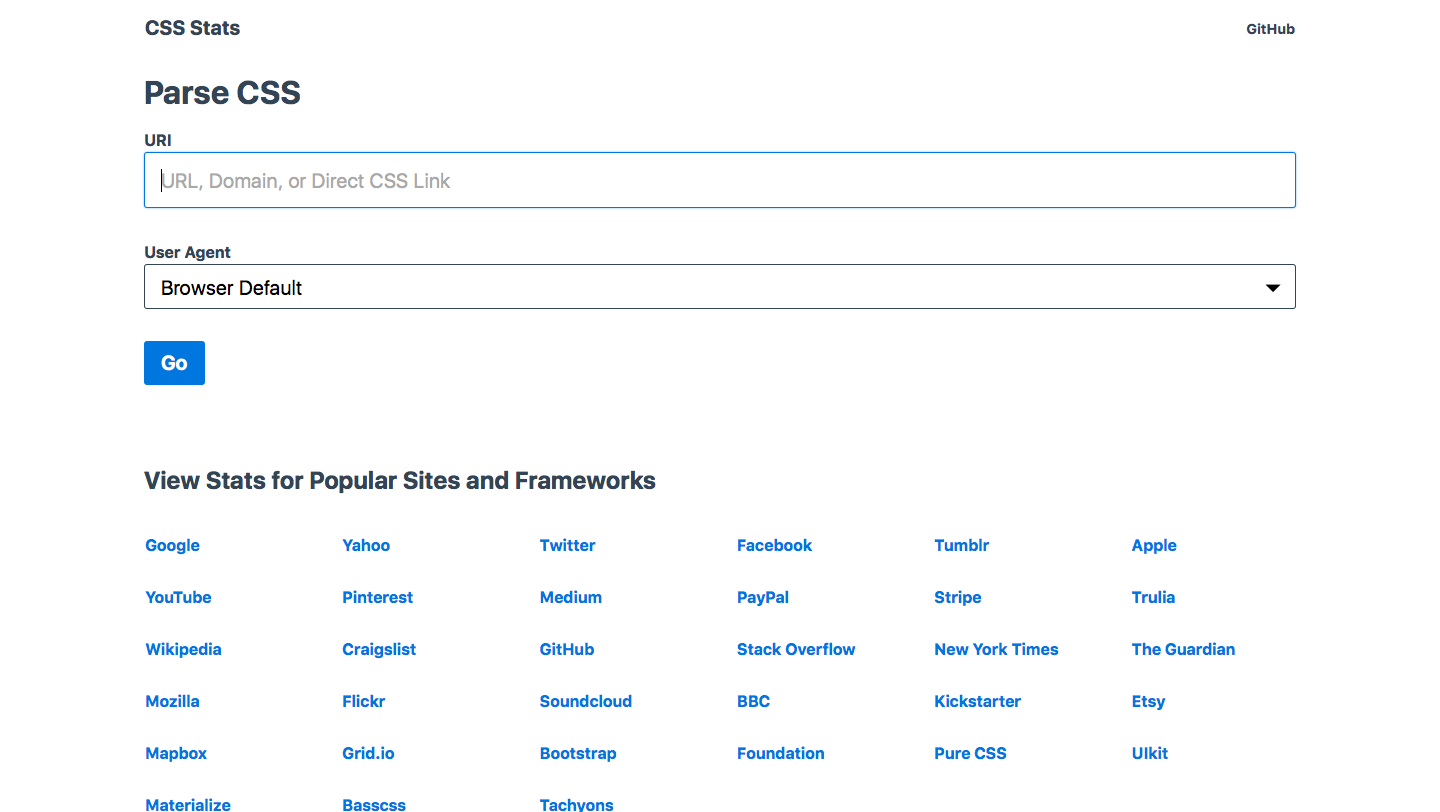
Task: View stats for Soundcloud
Action: click(x=586, y=701)
